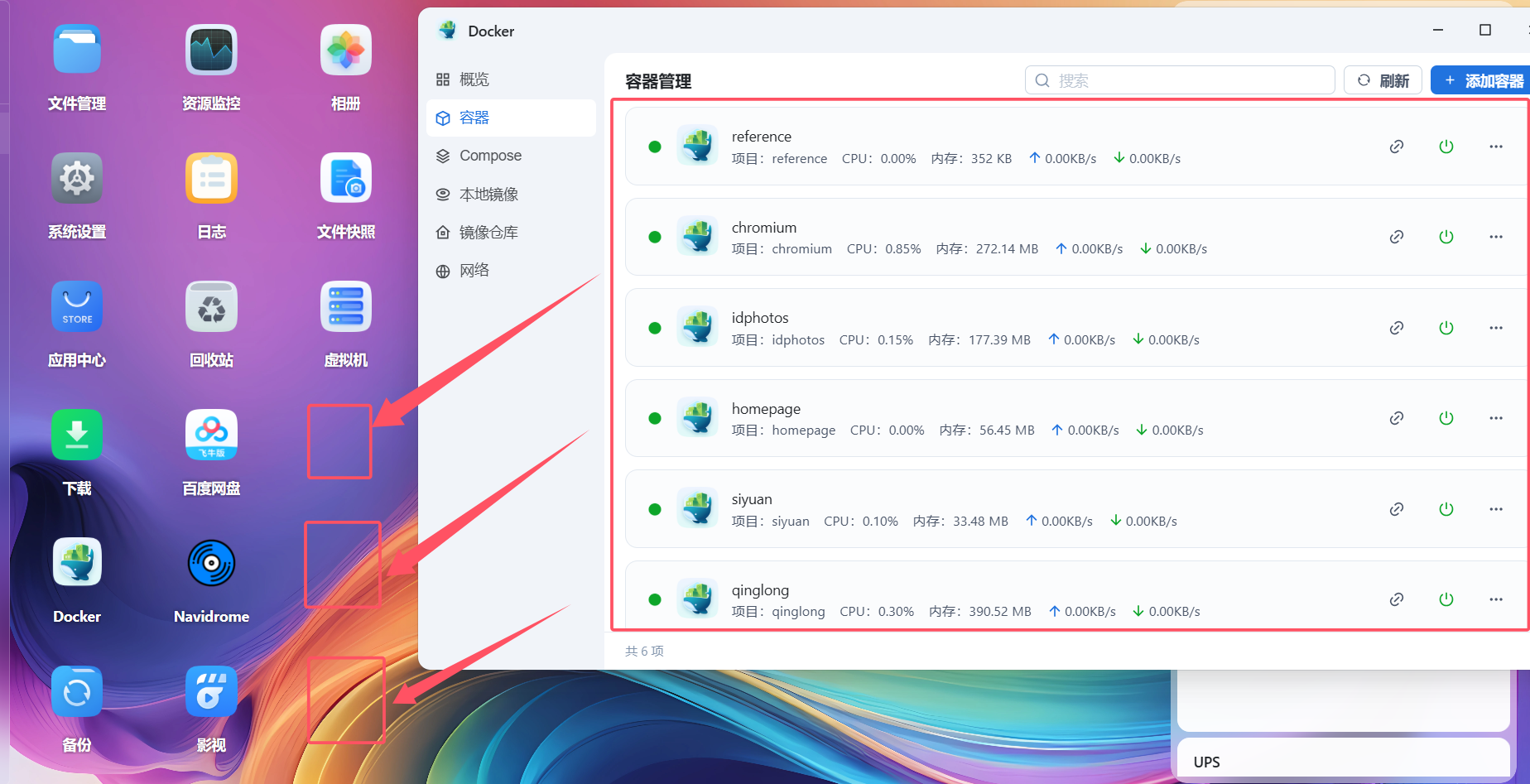1530x784 pixels.
Task: Launch 资源监控 from the desktop
Action: [x=211, y=50]
